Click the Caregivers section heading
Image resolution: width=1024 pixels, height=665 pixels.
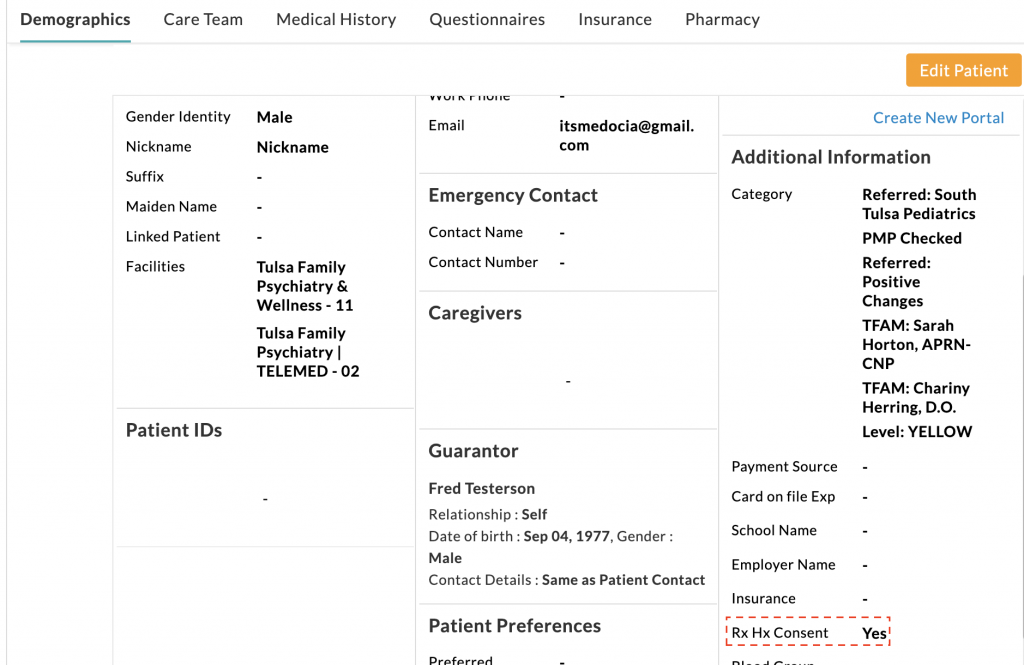[x=474, y=313]
